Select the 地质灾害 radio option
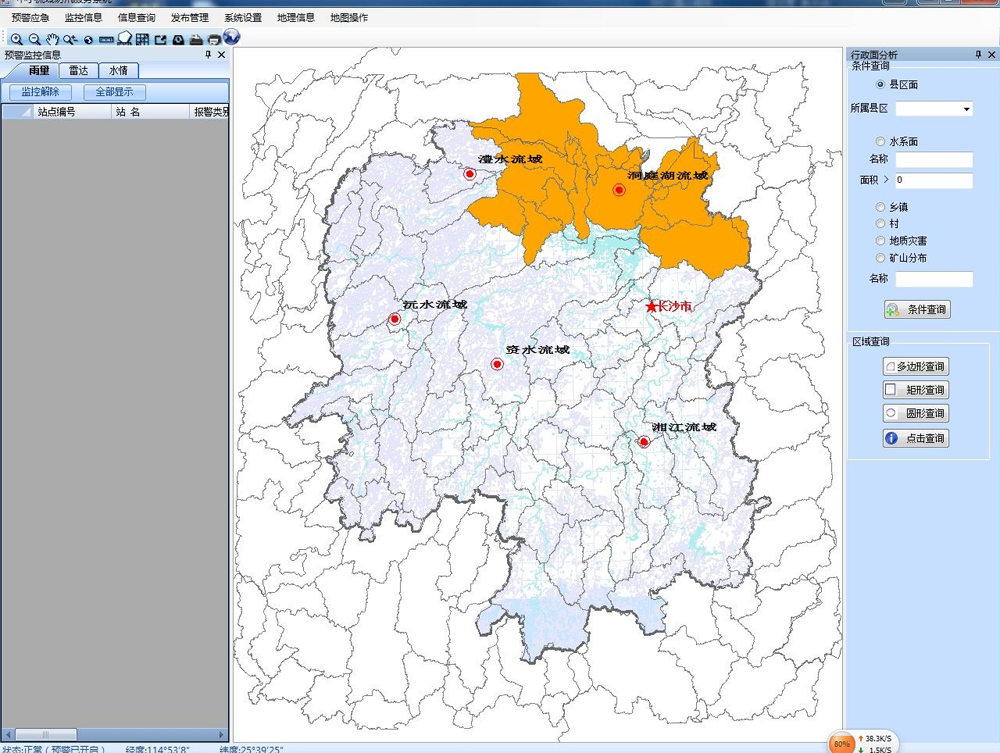 (880, 241)
